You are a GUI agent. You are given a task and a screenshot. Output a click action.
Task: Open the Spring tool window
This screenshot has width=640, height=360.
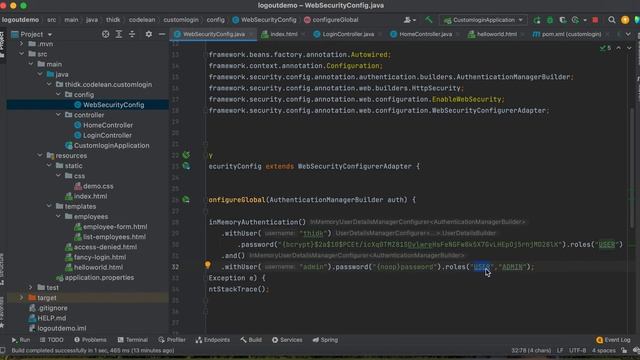coord(325,340)
